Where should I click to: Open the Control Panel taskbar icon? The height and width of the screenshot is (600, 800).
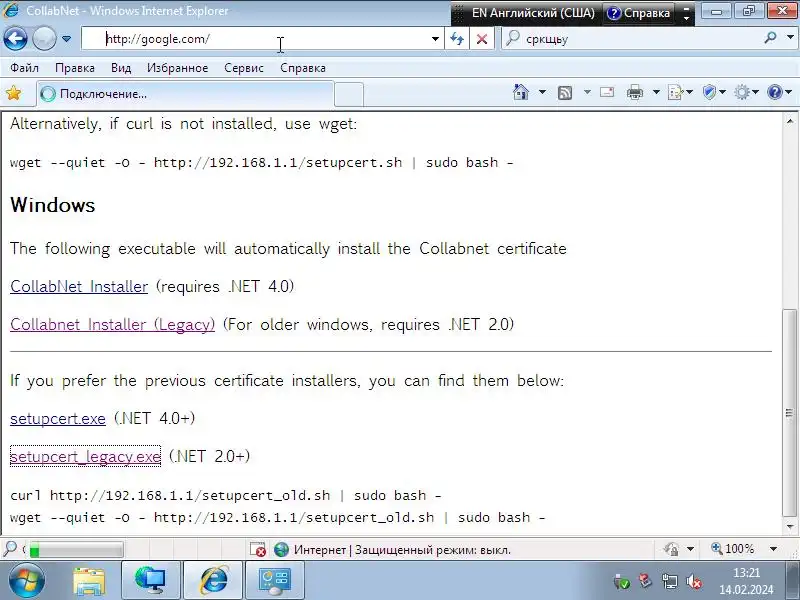coord(274,580)
